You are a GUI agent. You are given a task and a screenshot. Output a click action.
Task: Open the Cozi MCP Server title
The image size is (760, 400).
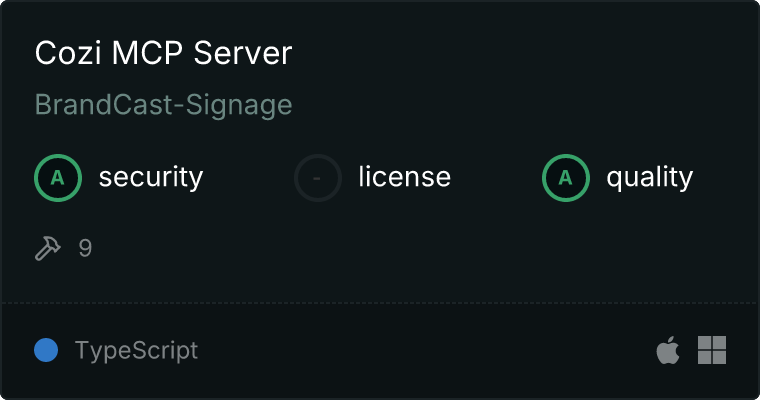coord(163,54)
